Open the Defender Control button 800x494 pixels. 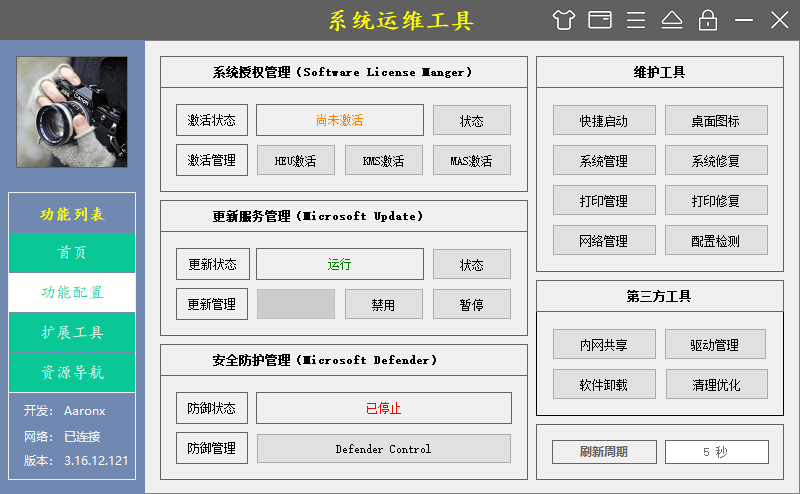click(383, 449)
